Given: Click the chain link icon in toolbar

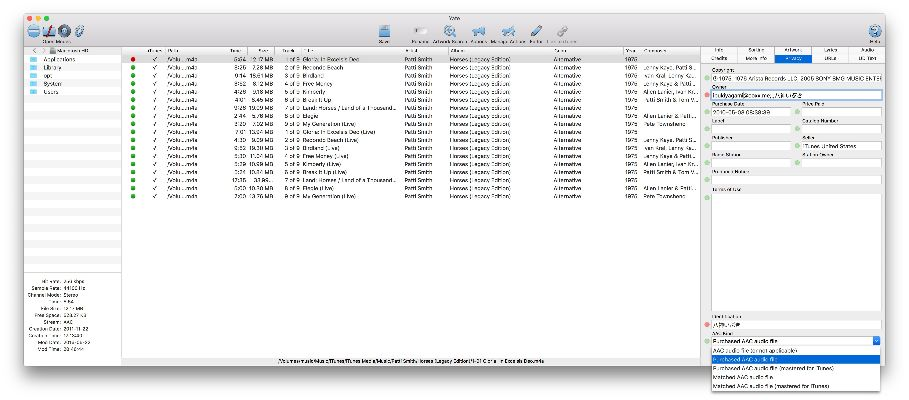Looking at the screenshot, I should click(562, 31).
